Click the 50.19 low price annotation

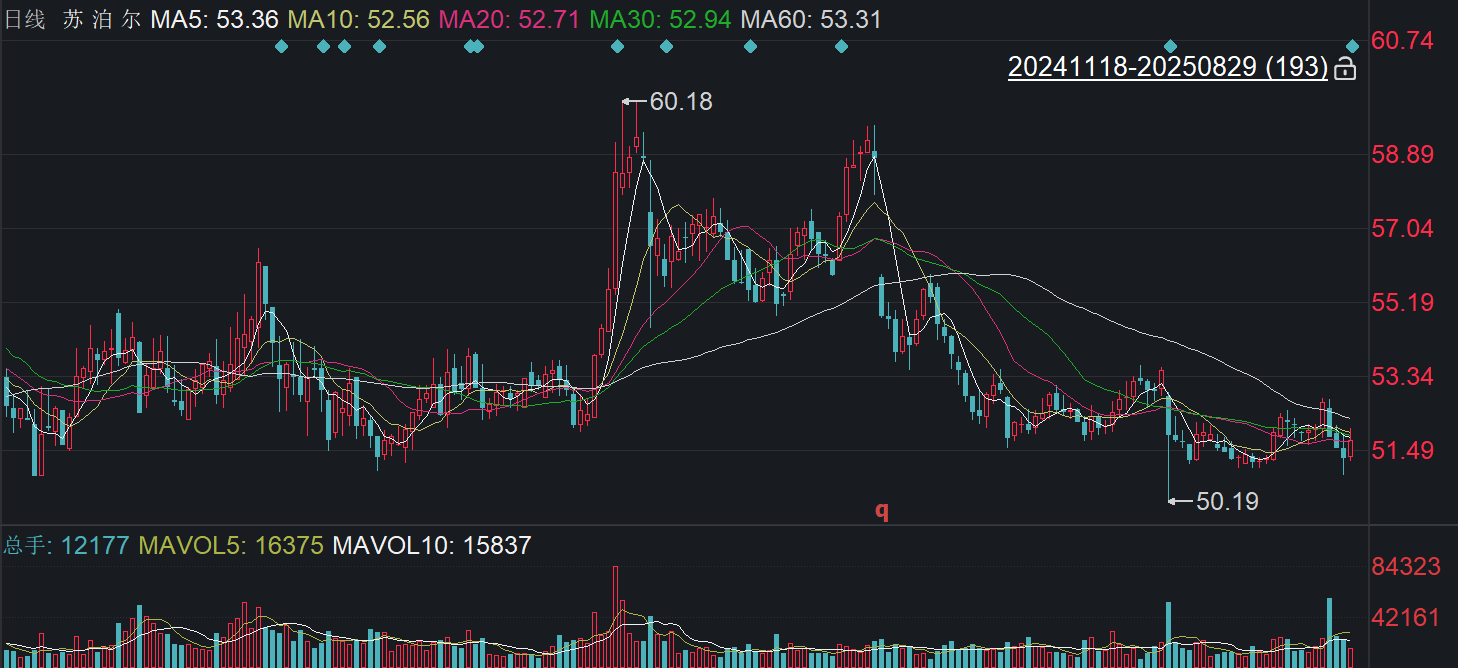[1228, 501]
